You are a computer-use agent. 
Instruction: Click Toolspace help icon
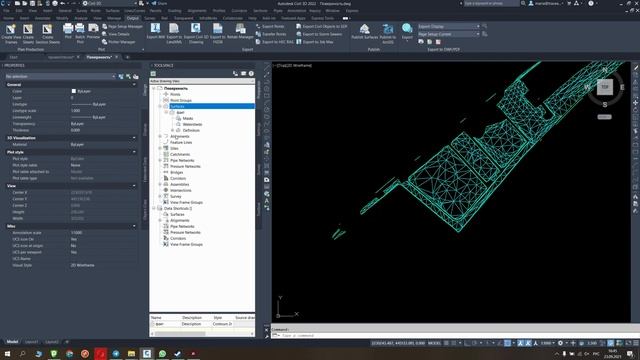tap(251, 73)
